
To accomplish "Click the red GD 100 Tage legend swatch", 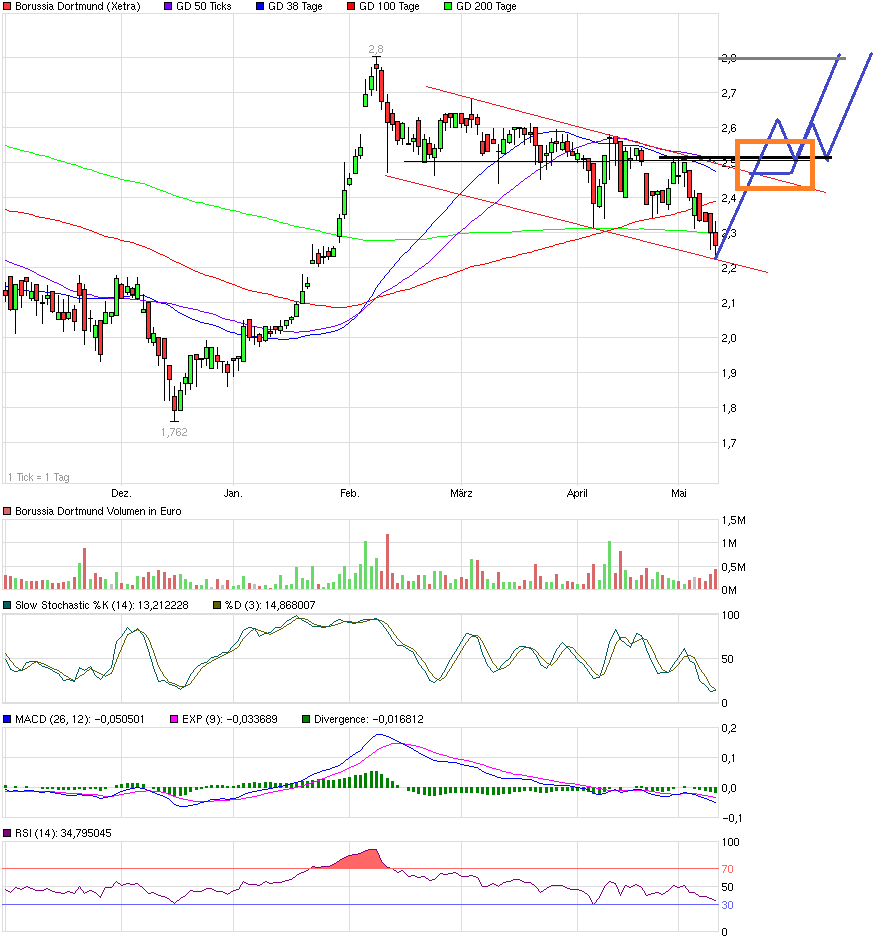I will click(351, 7).
